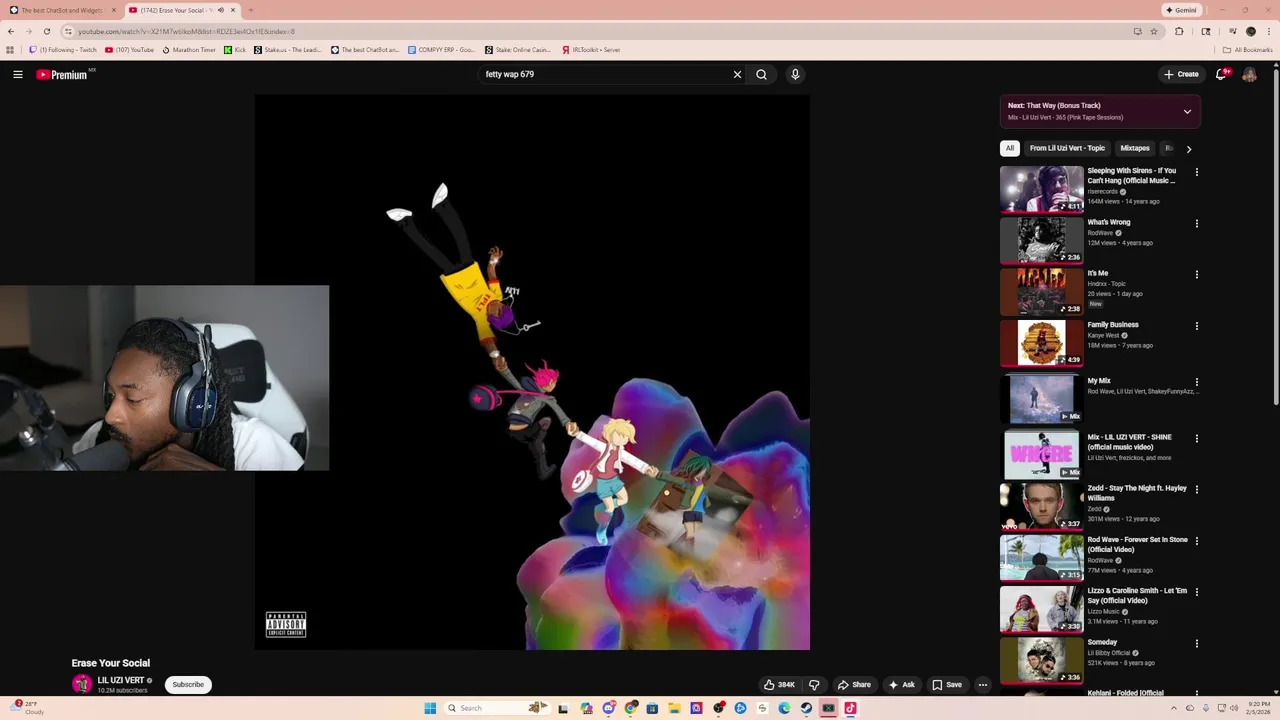Select the All filter chip
Screen dimensions: 1280x720
pyautogui.click(x=1010, y=148)
